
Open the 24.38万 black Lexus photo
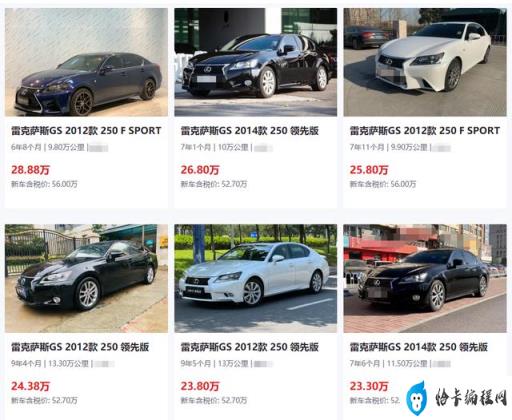(x=86, y=278)
